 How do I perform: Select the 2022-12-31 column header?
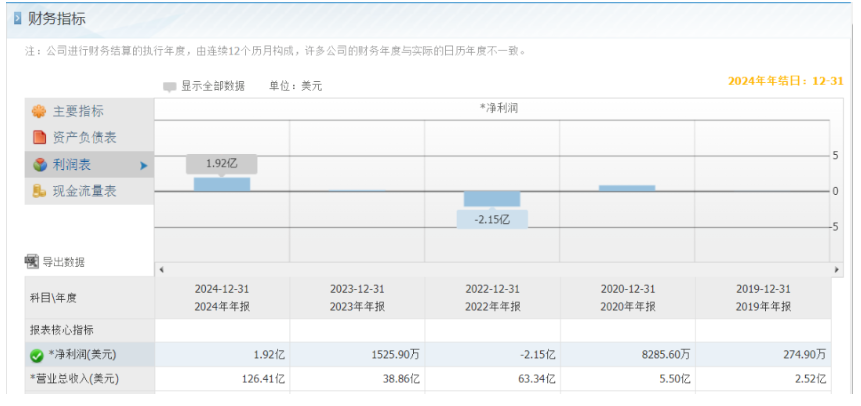click(x=493, y=298)
